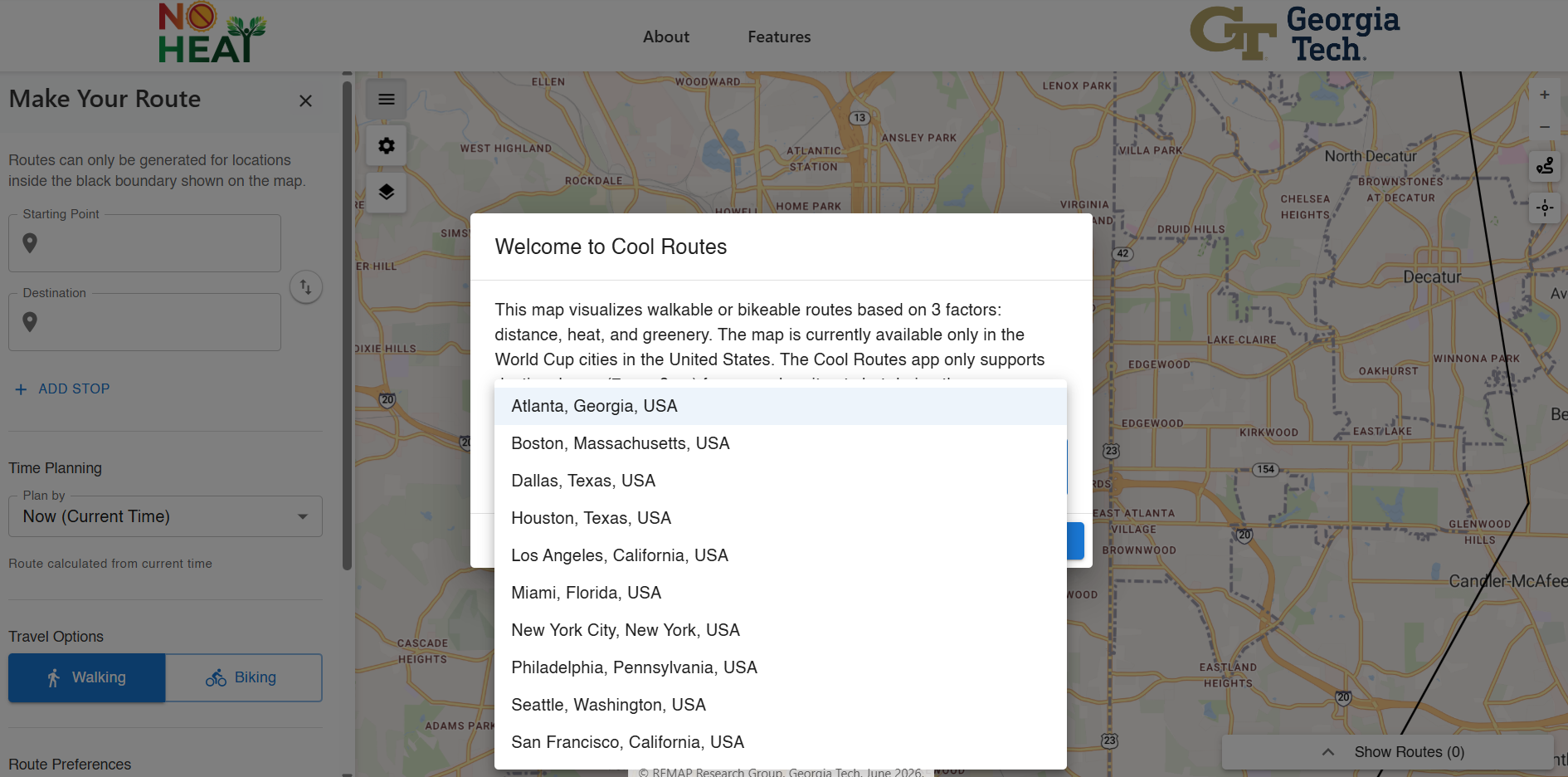Zoom in the map with plus
The height and width of the screenshot is (777, 1568).
[1545, 95]
